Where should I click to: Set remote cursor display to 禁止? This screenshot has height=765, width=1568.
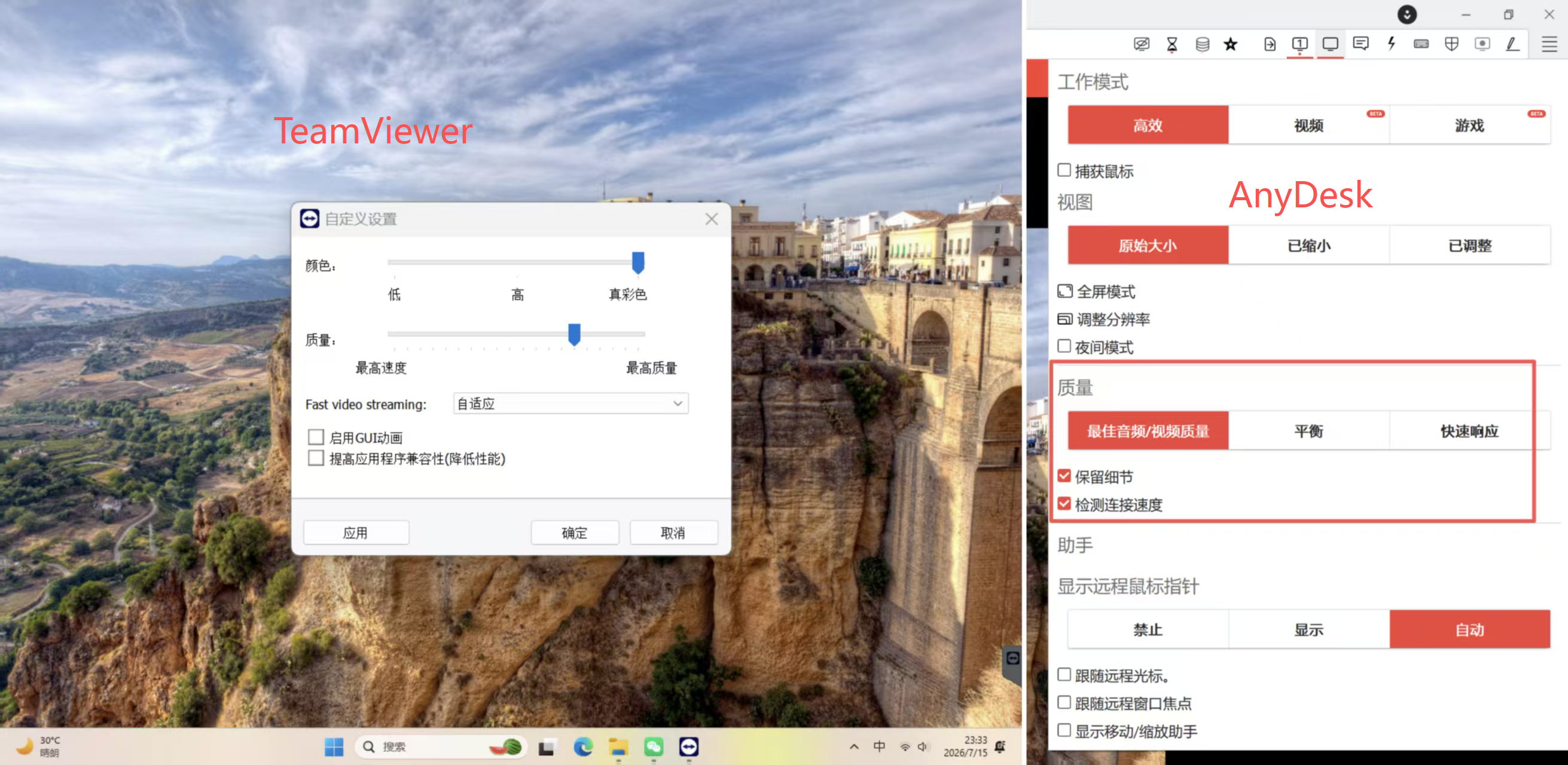tap(1148, 629)
